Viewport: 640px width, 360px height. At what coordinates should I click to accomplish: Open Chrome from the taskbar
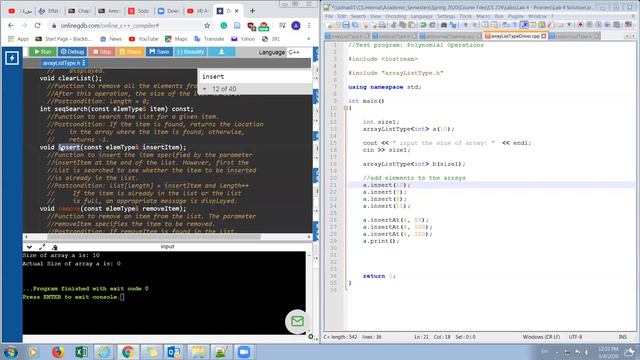point(128,352)
